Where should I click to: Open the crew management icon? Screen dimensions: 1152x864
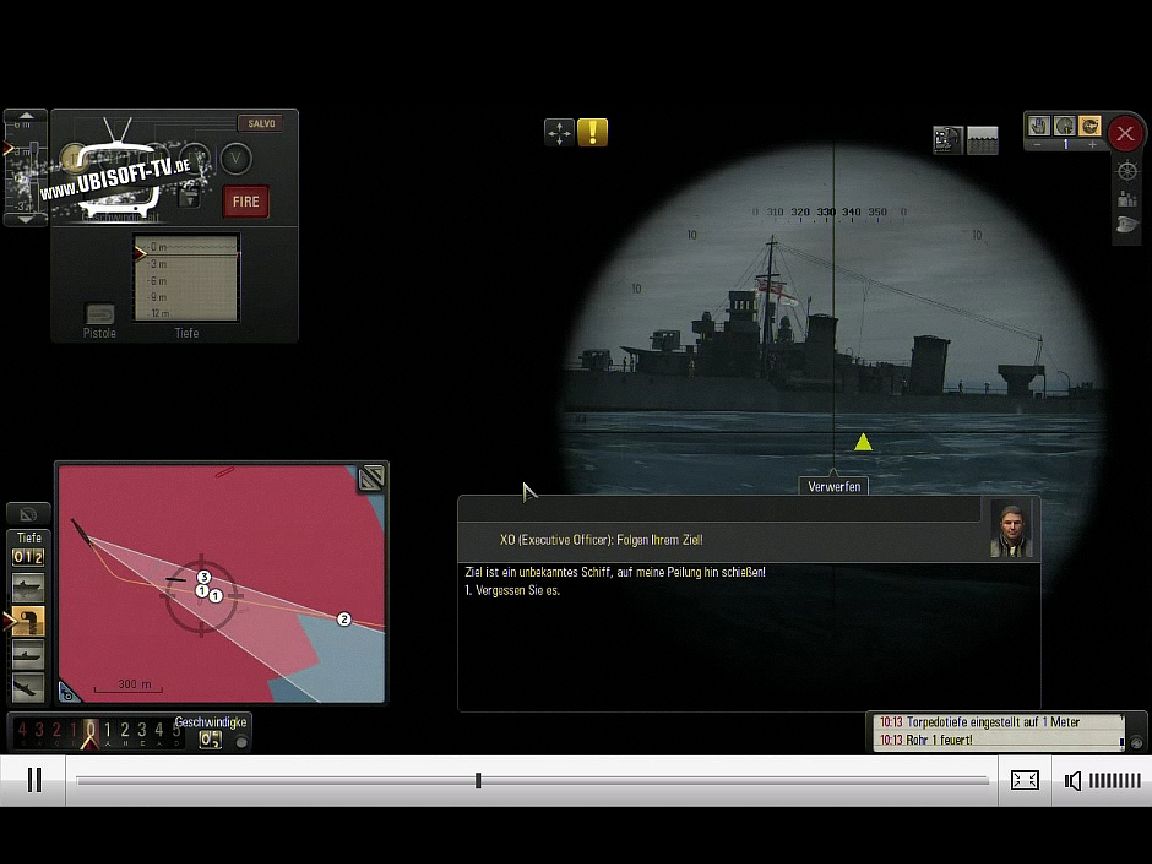1127,198
